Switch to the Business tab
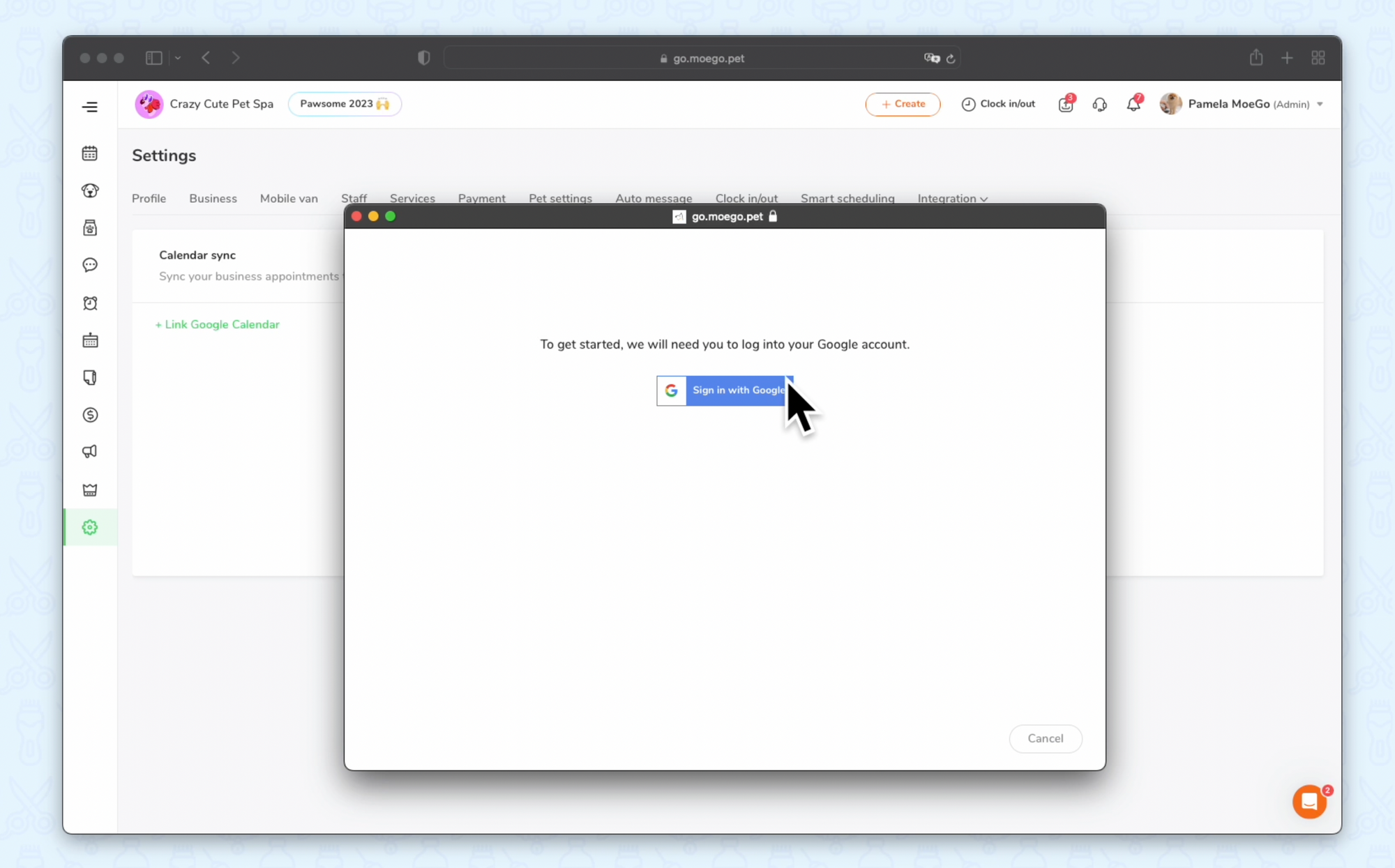The image size is (1395, 868). click(213, 199)
